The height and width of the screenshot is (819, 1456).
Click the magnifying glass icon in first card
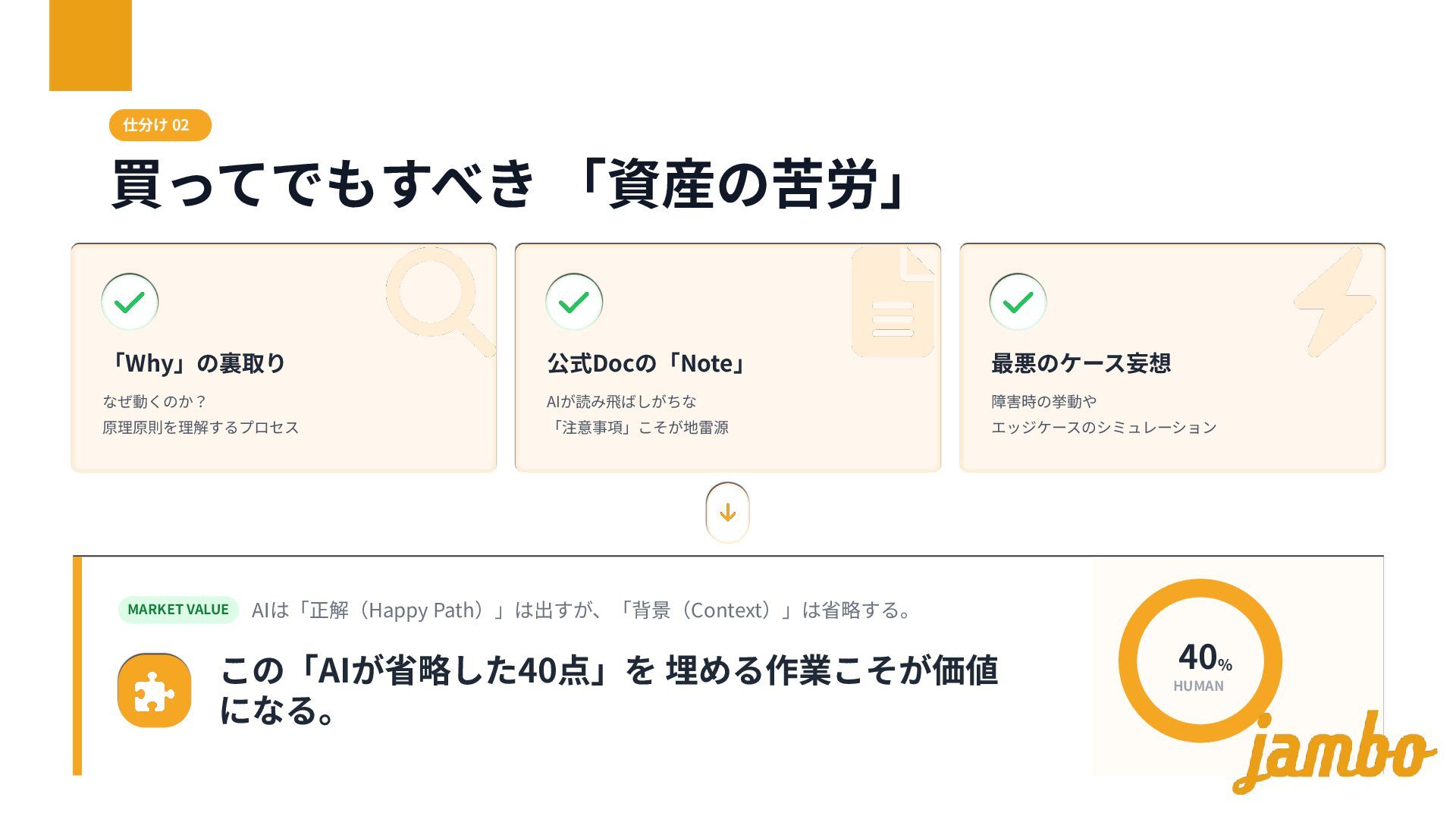click(440, 301)
